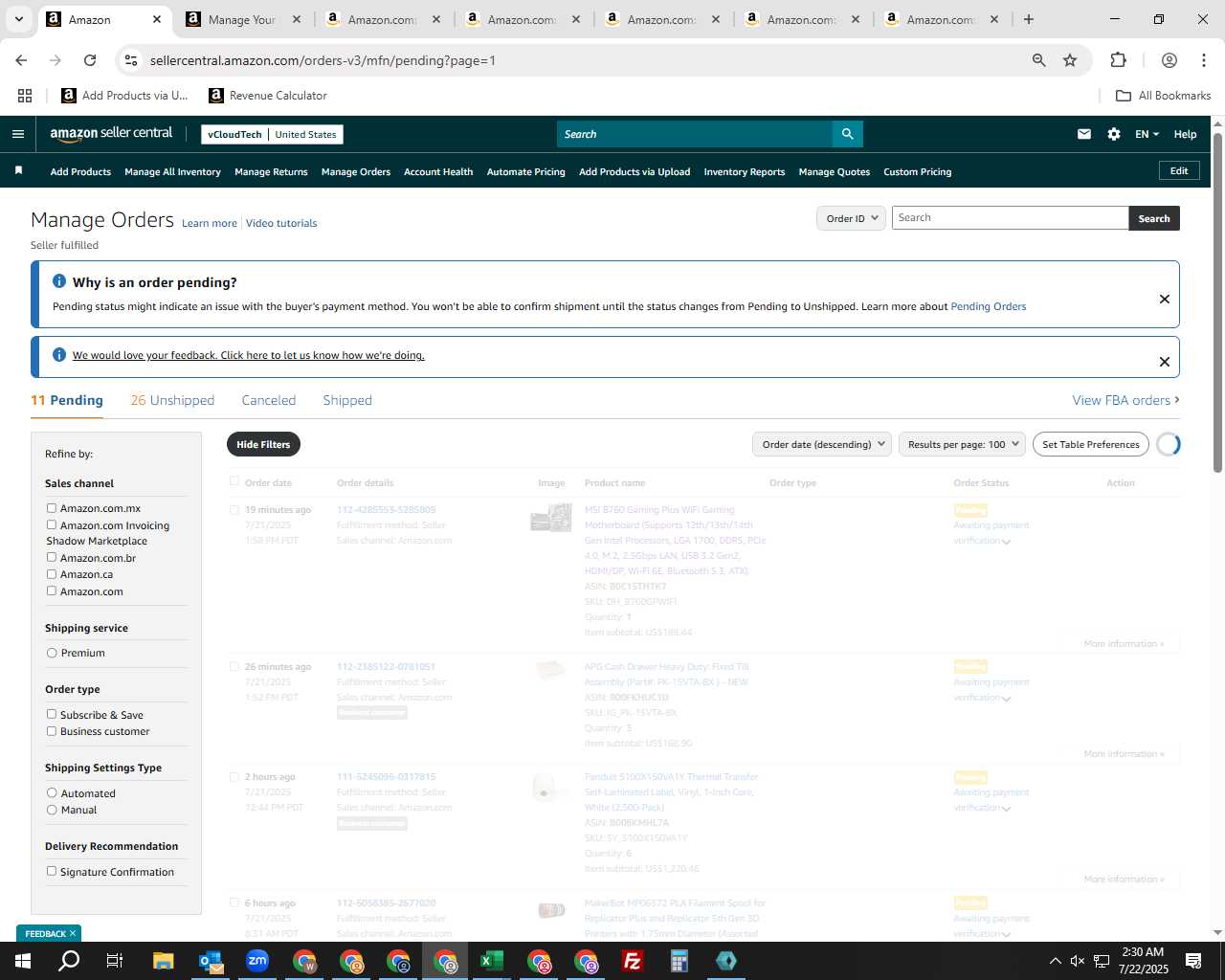
Task: Open the EN language dropdown
Action: [1147, 134]
